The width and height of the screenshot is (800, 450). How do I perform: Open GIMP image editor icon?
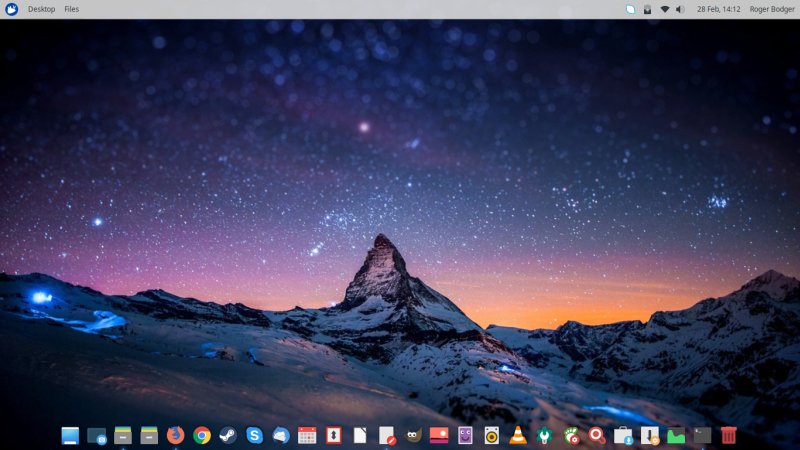coord(413,435)
